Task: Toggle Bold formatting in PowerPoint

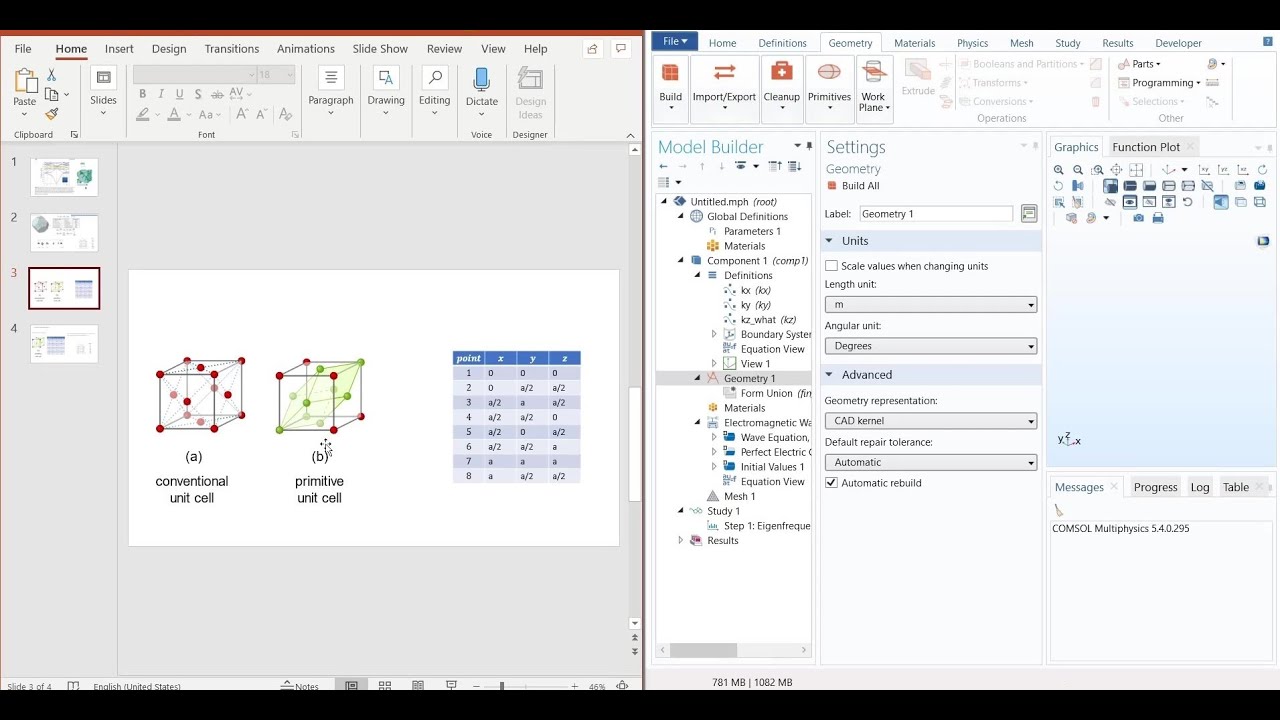Action: pos(142,94)
